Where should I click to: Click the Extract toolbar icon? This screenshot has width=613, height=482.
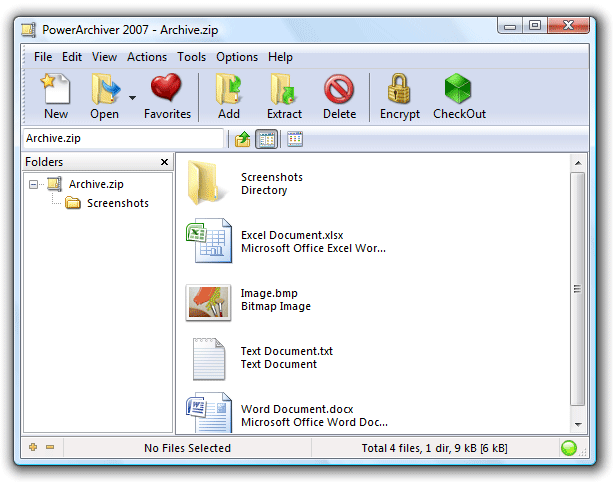click(x=283, y=89)
